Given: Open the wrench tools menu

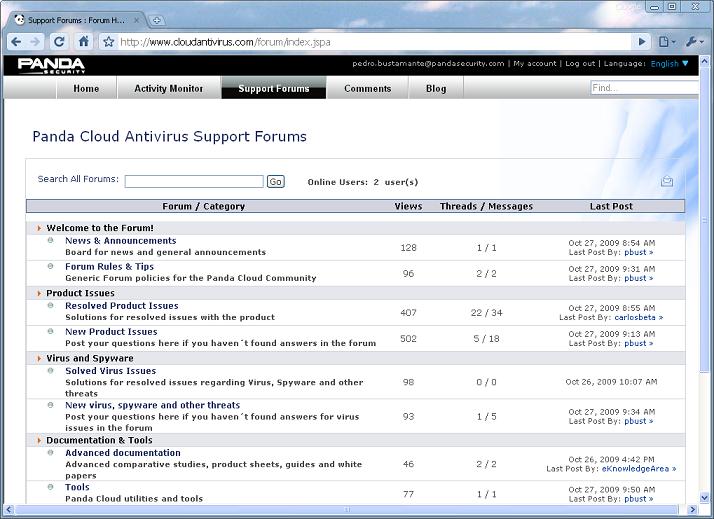Looking at the screenshot, I should [x=694, y=42].
